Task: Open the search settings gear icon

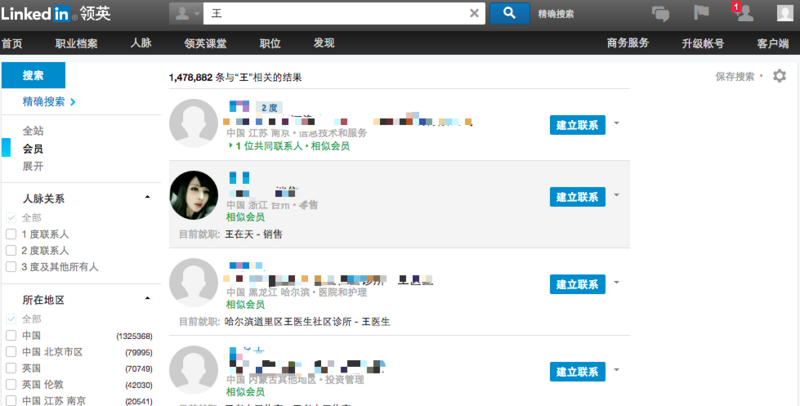Action: click(779, 76)
